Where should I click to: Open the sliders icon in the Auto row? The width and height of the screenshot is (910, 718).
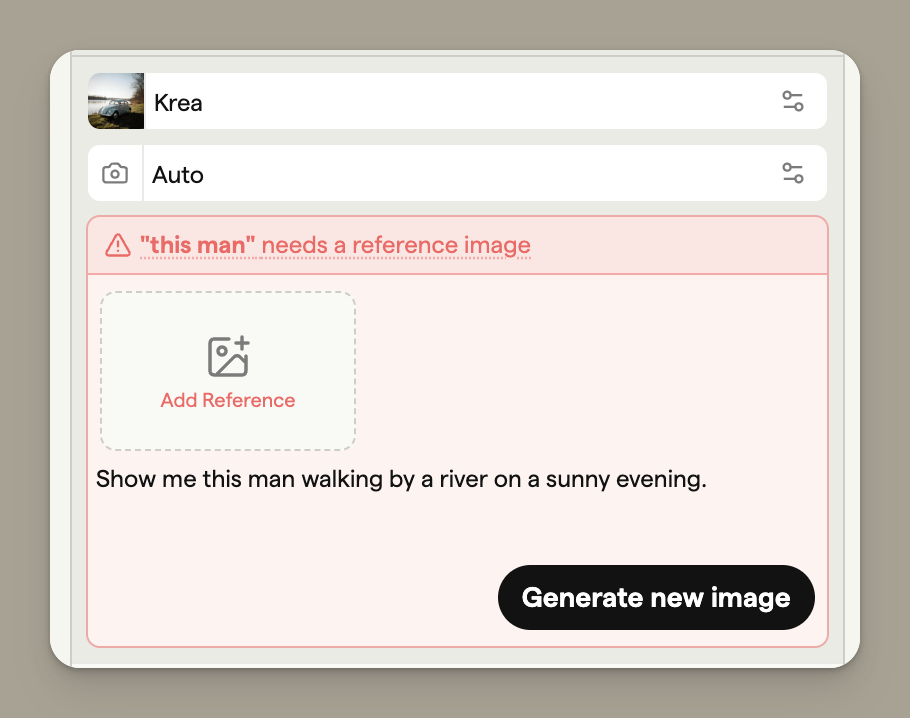[x=792, y=173]
